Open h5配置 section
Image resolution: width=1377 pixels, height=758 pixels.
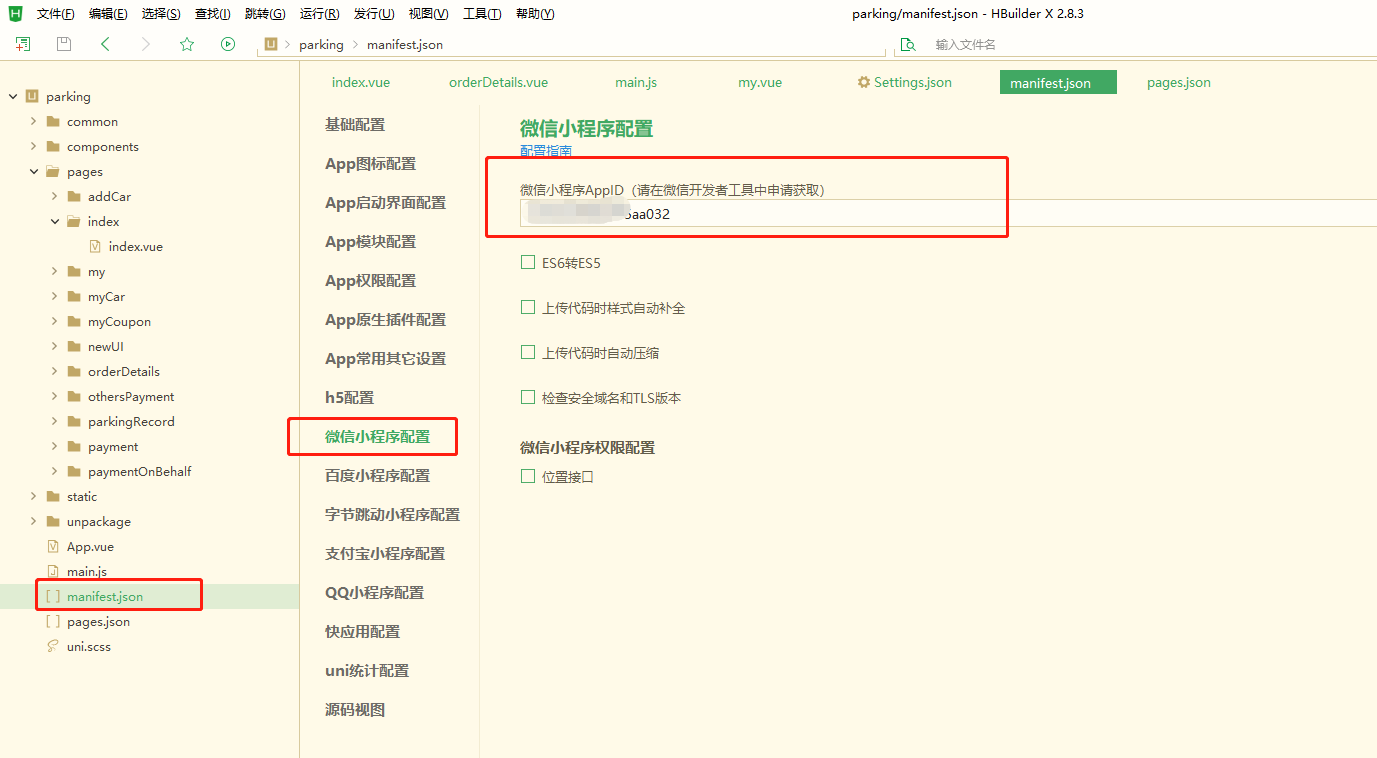[x=349, y=398]
